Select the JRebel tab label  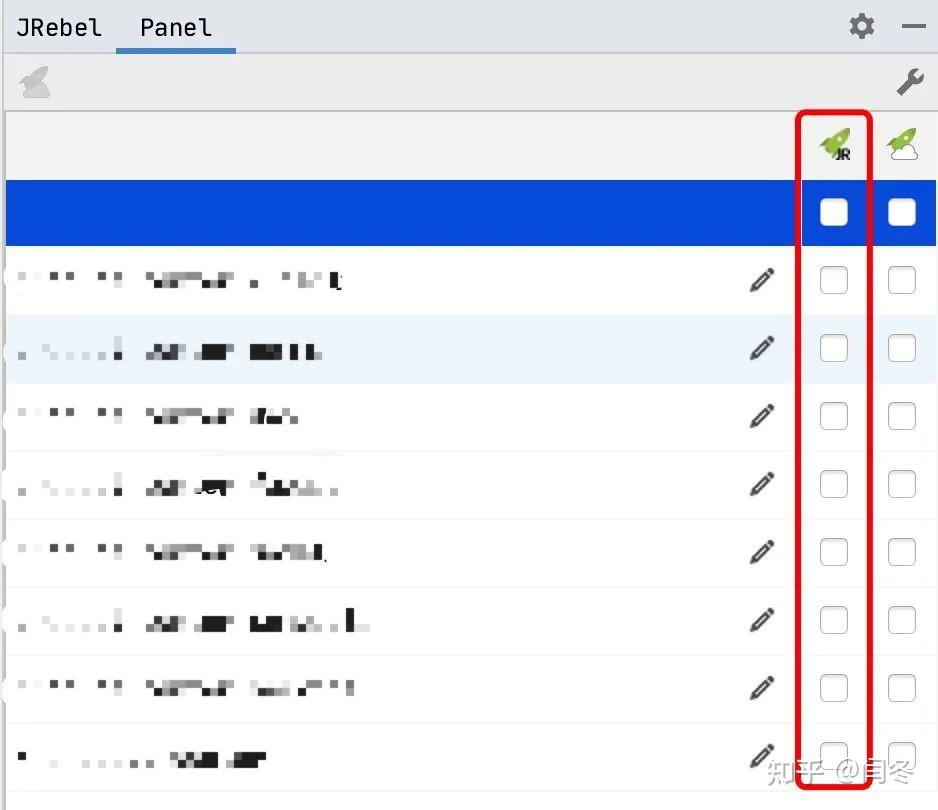(x=59, y=28)
